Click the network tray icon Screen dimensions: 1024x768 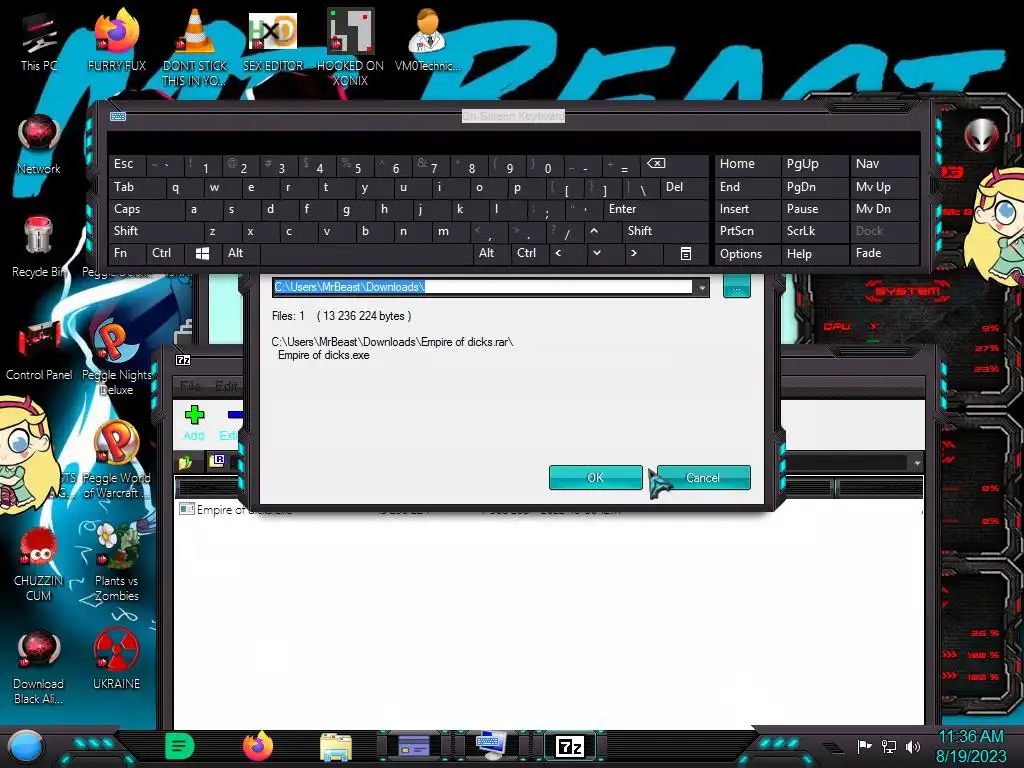click(x=888, y=746)
